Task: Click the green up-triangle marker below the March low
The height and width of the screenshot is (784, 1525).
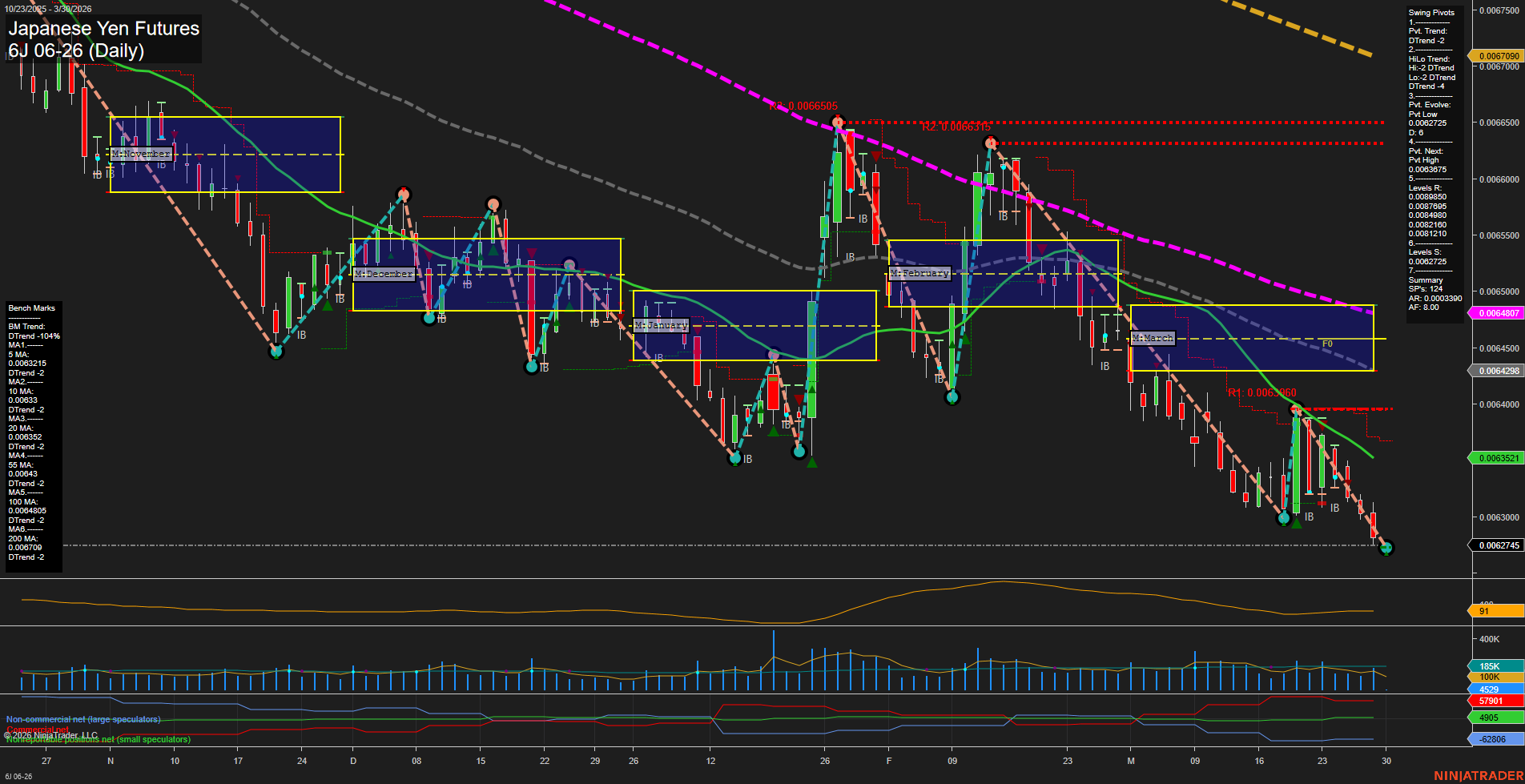Action: point(1298,524)
